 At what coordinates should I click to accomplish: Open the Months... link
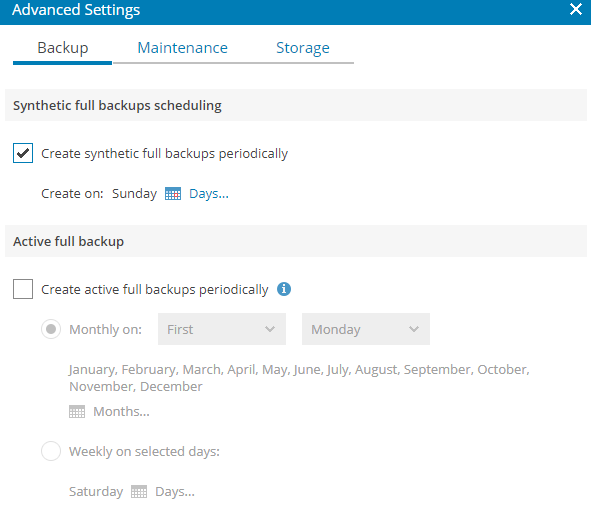[x=121, y=411]
